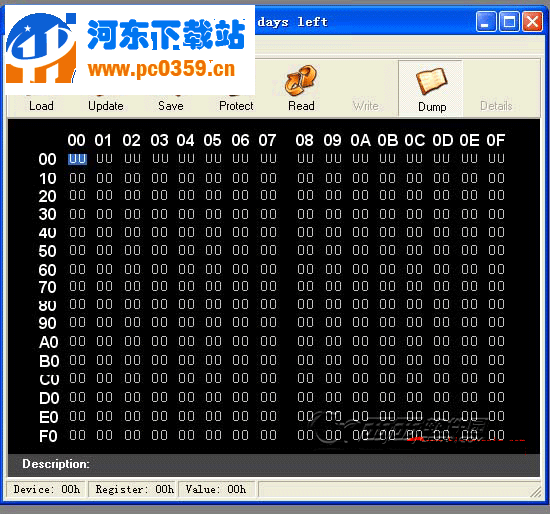Click the Read toolbar icon
Screen dimensions: 550x514
point(301,81)
